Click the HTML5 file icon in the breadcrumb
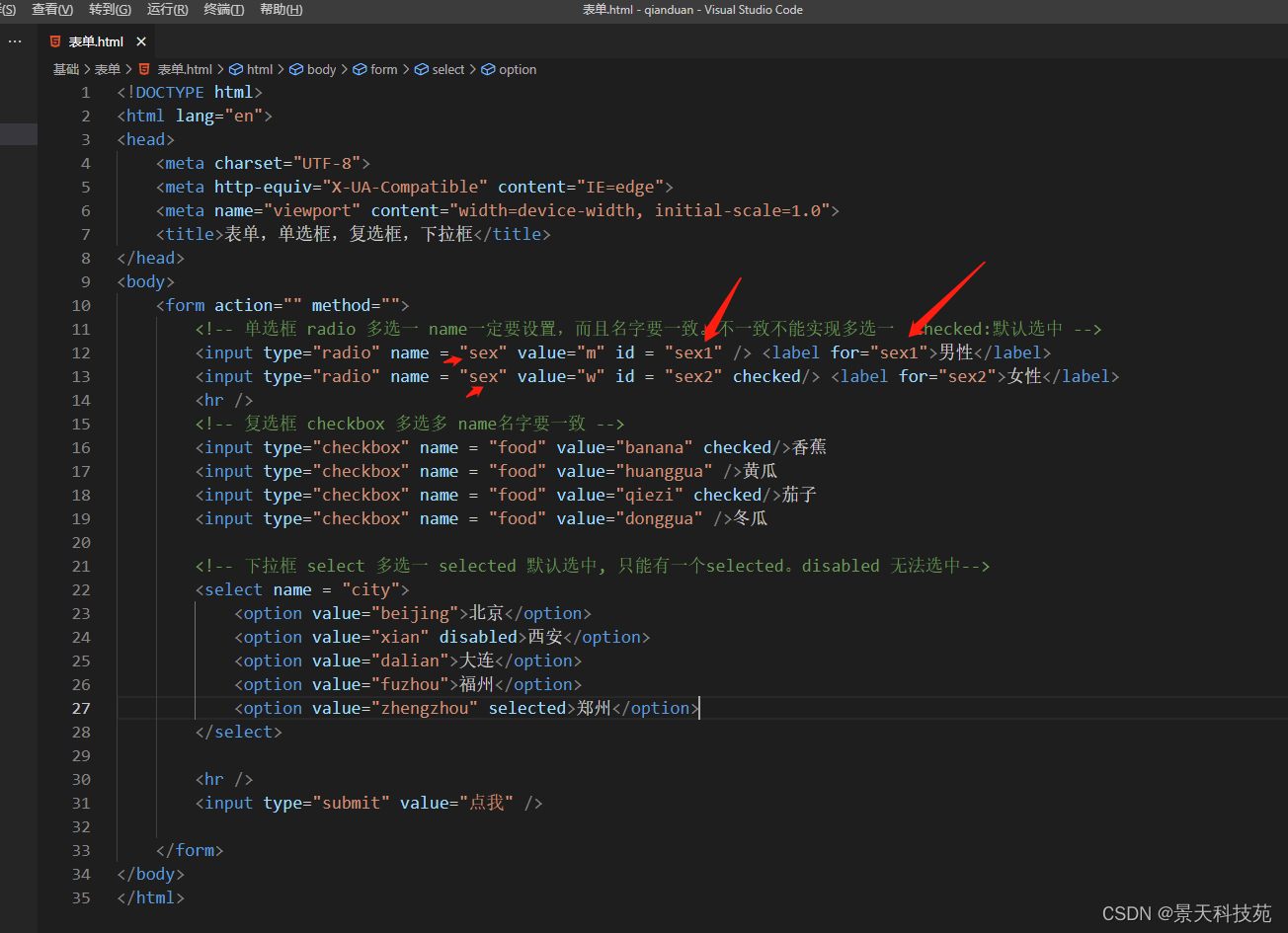This screenshot has height=933, width=1288. [144, 69]
